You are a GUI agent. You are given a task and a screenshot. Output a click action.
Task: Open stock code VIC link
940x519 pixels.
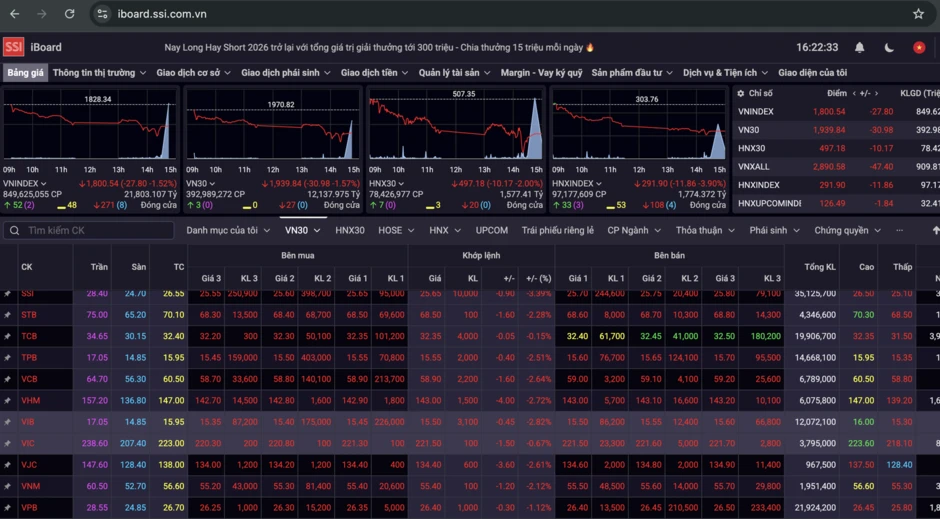pyautogui.click(x=28, y=443)
